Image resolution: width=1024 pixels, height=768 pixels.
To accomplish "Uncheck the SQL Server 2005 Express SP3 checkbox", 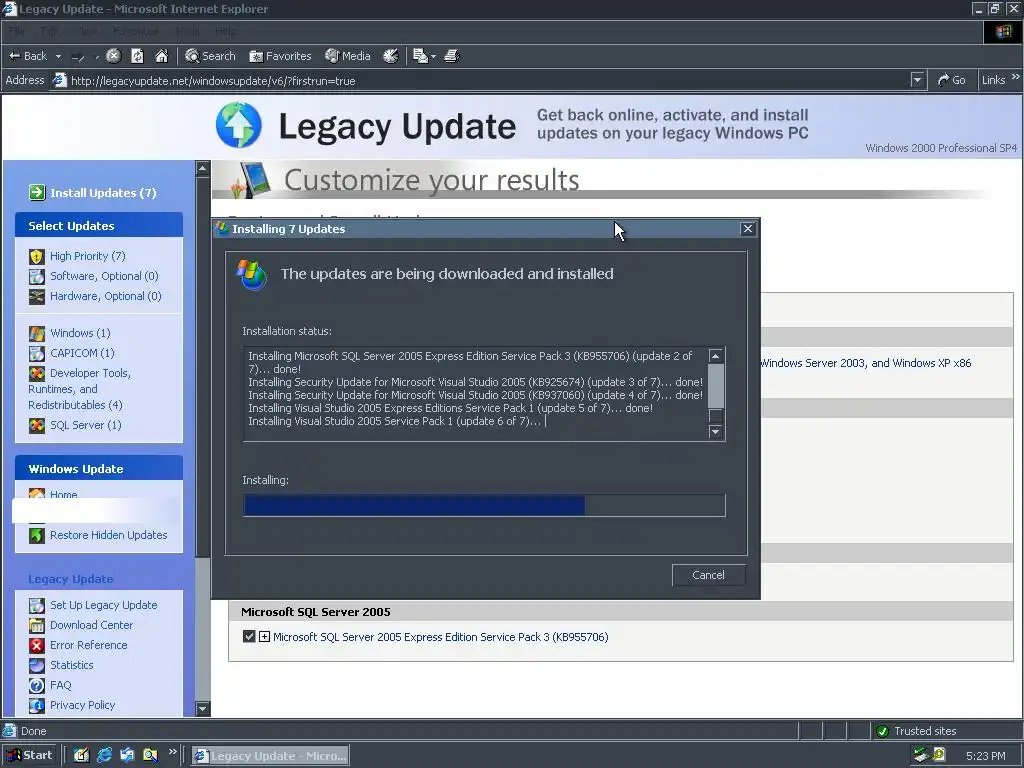I will (x=249, y=636).
